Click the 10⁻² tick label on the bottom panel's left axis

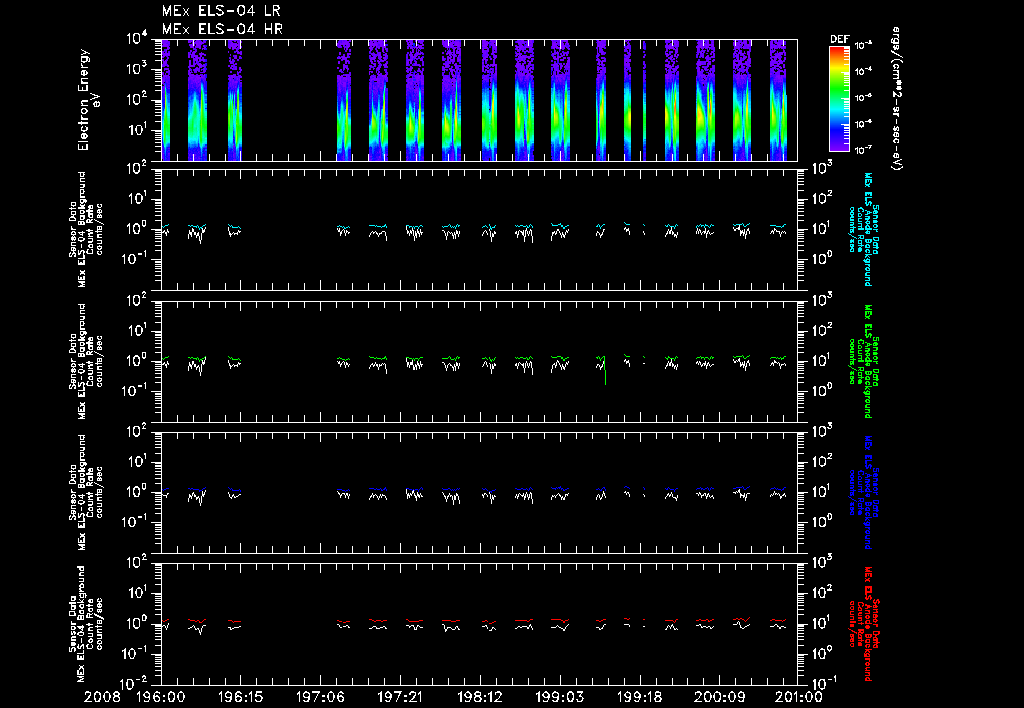135,684
